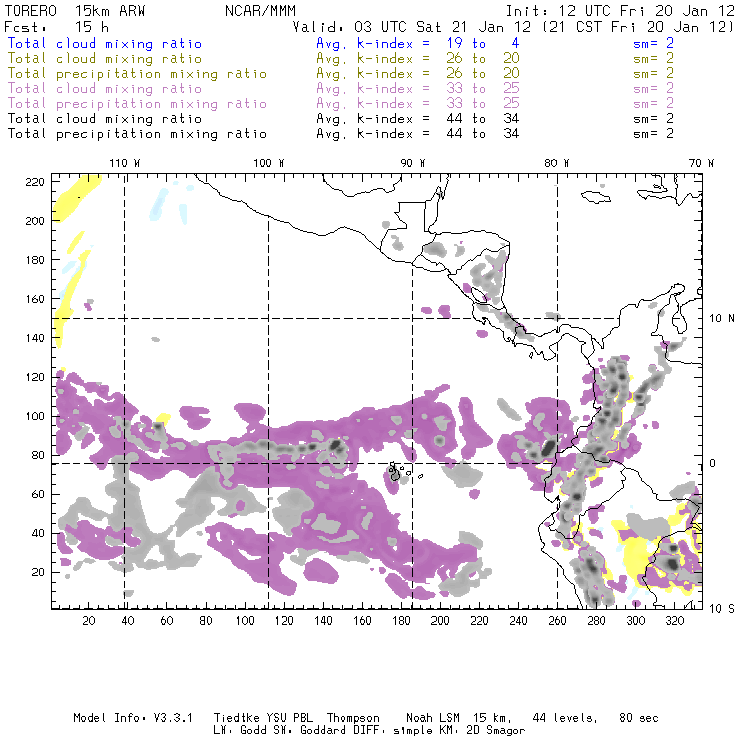Click the 'Model Info: V3.3.1' text
The width and height of the screenshot is (740, 740).
pyautogui.click(x=133, y=718)
